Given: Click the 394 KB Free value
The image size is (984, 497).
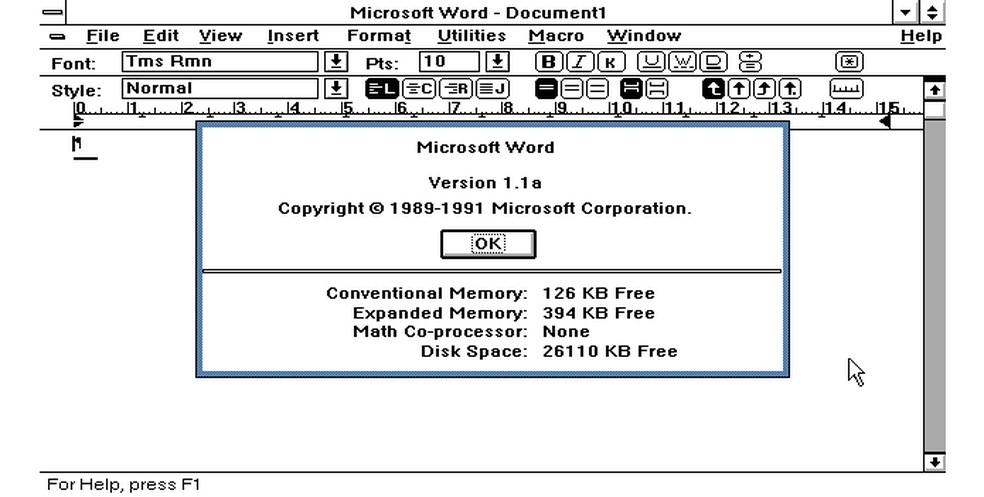Looking at the screenshot, I should [598, 313].
